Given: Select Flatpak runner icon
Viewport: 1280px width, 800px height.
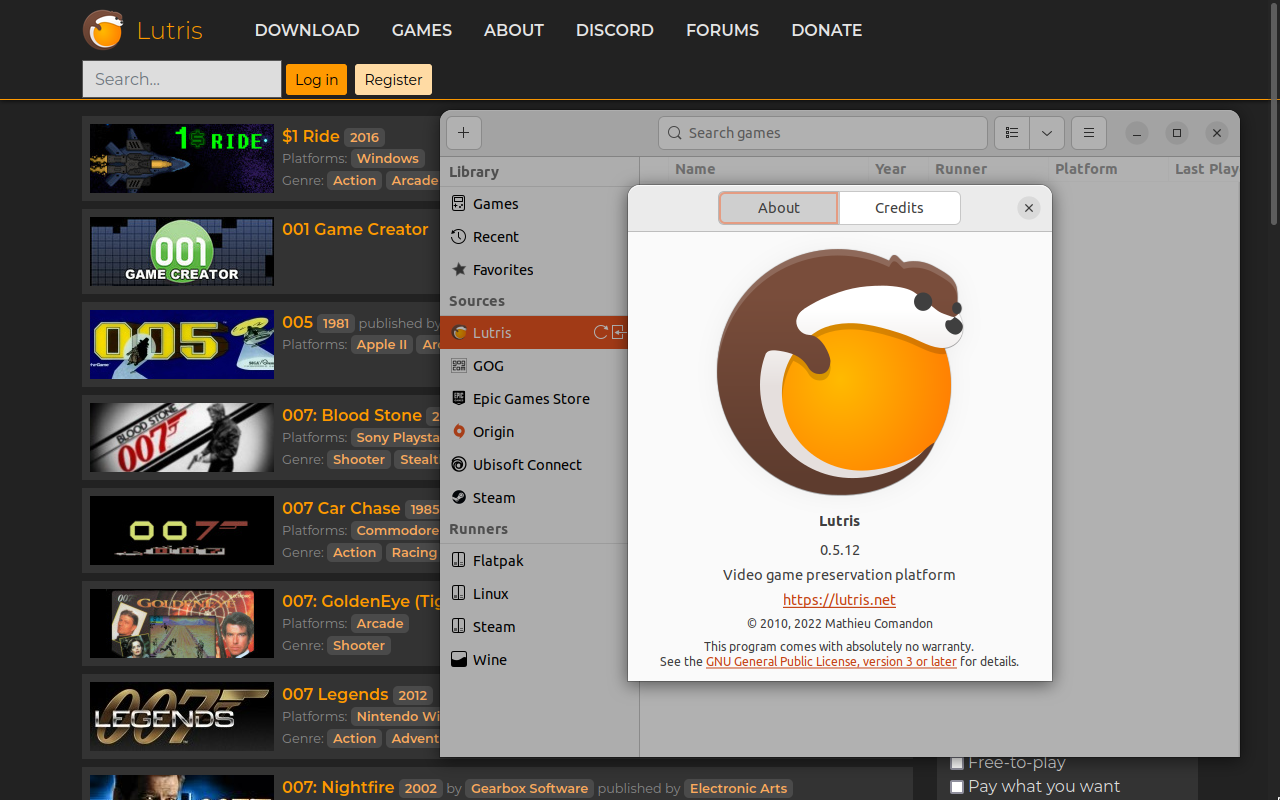Looking at the screenshot, I should [459, 561].
